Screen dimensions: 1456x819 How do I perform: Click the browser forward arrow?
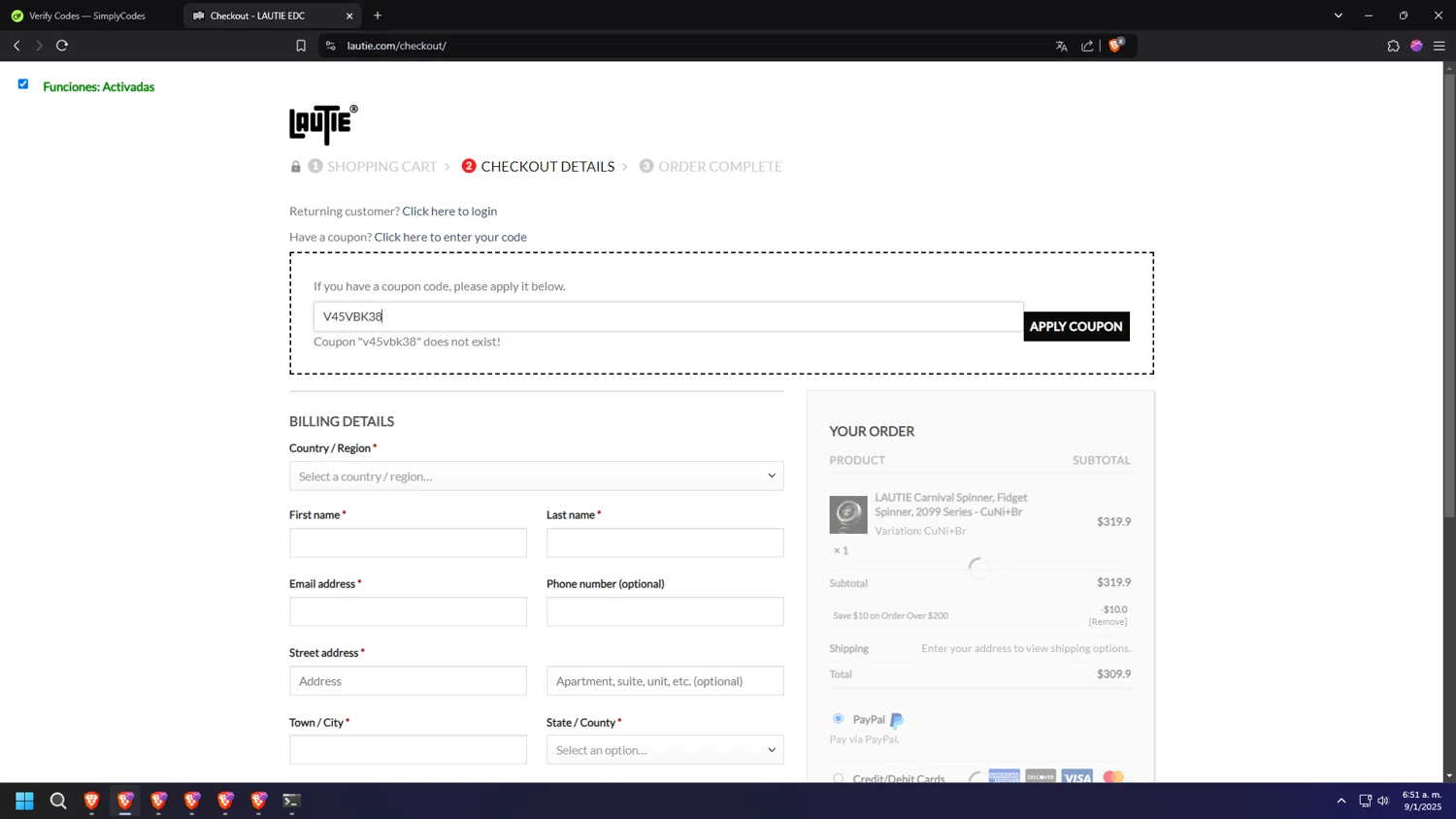(x=39, y=46)
